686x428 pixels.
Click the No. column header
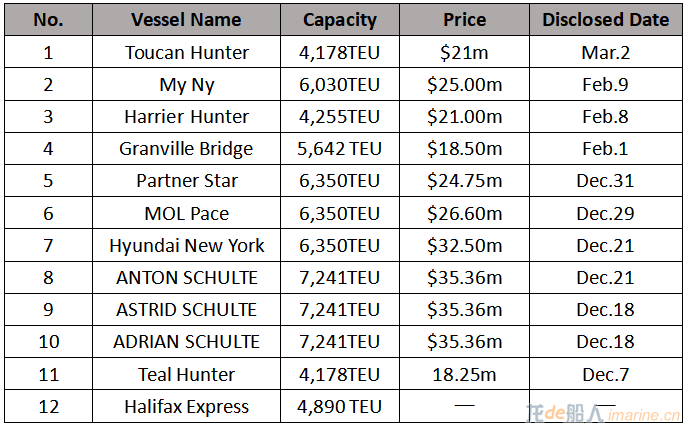[x=48, y=20]
